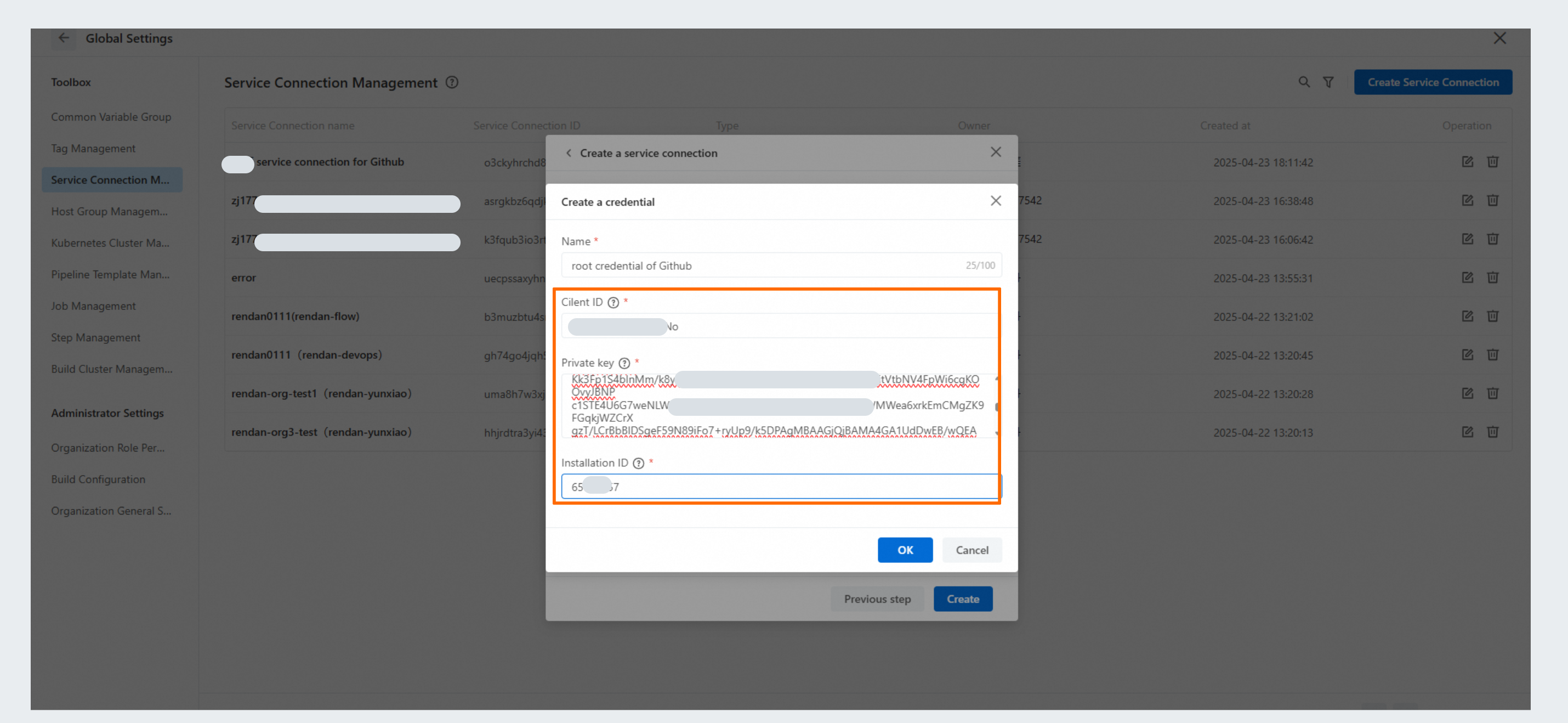Click the Create button below dialog
1568x723 pixels.
tap(962, 598)
